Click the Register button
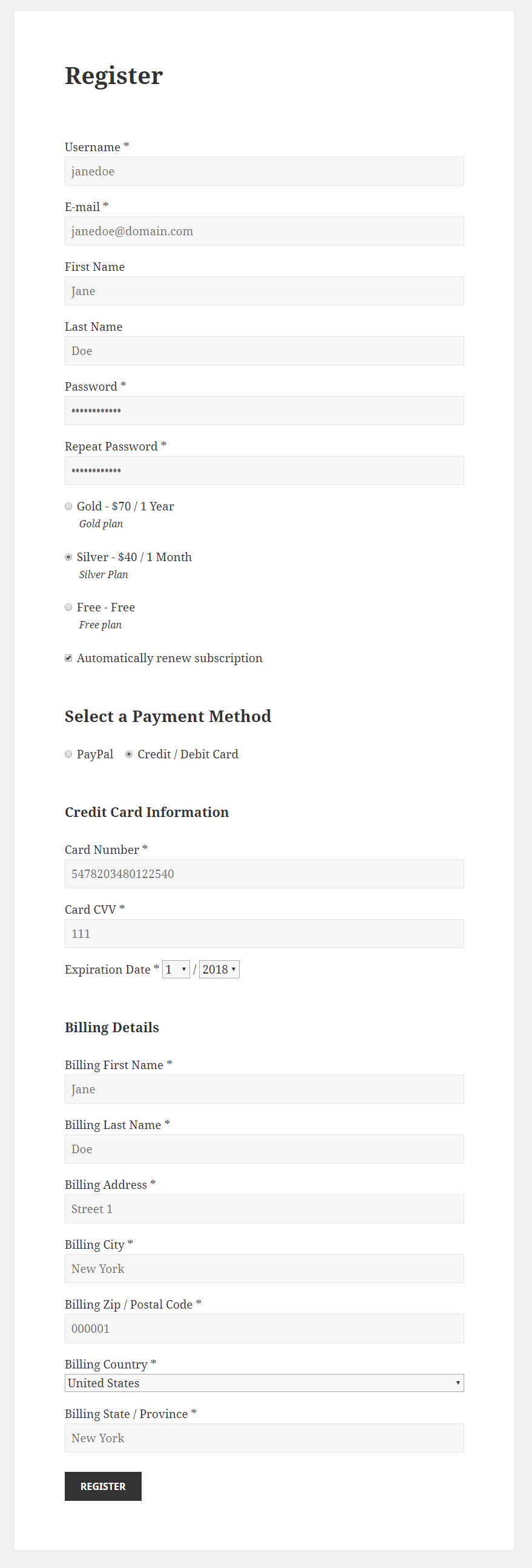 click(103, 1486)
